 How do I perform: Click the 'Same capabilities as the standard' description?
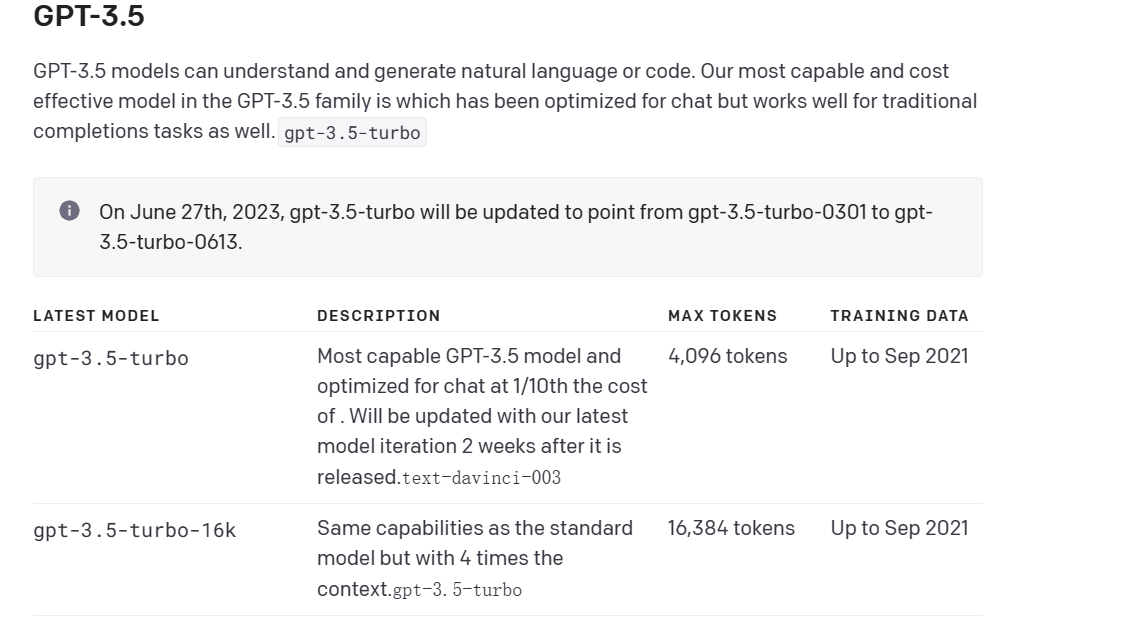click(x=474, y=528)
